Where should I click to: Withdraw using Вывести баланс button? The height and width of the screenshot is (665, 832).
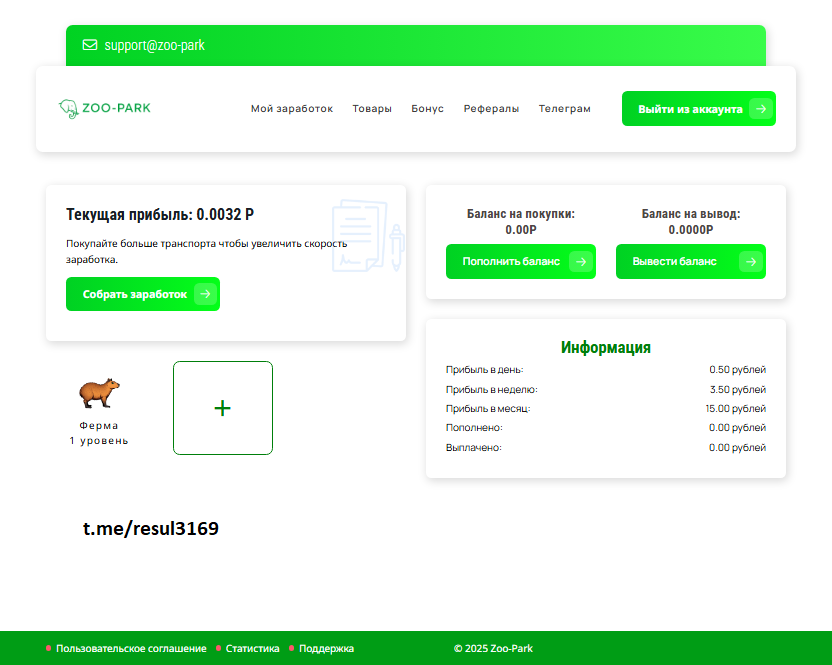coord(691,262)
